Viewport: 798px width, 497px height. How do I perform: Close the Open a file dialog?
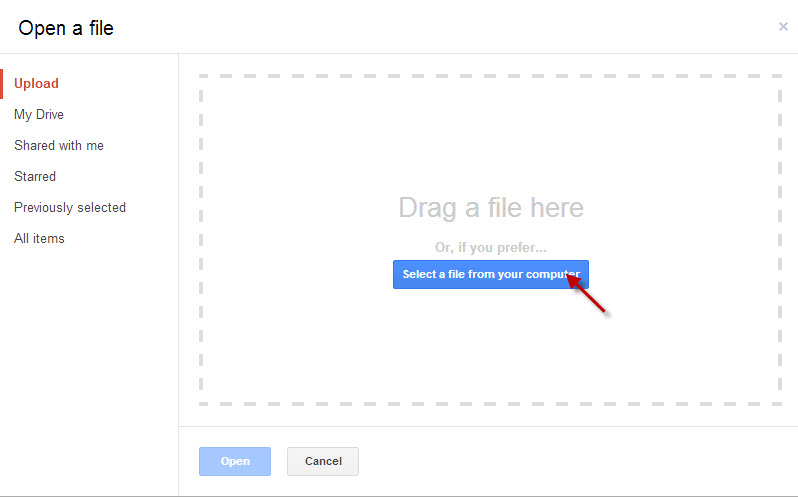783,26
